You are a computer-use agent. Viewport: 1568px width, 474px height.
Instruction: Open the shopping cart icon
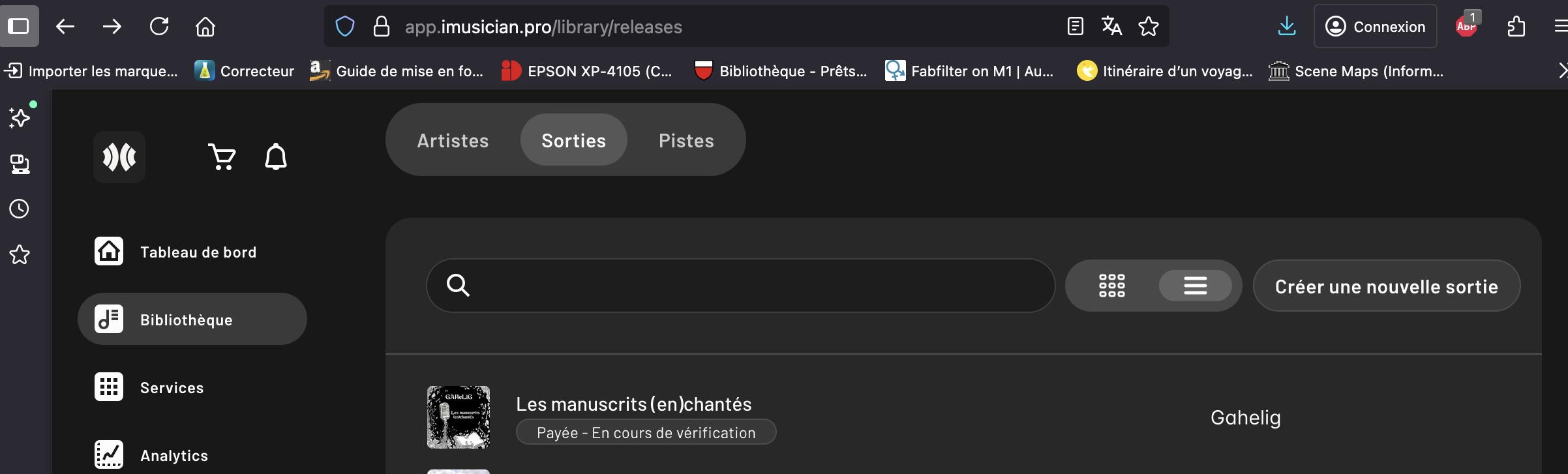click(222, 157)
